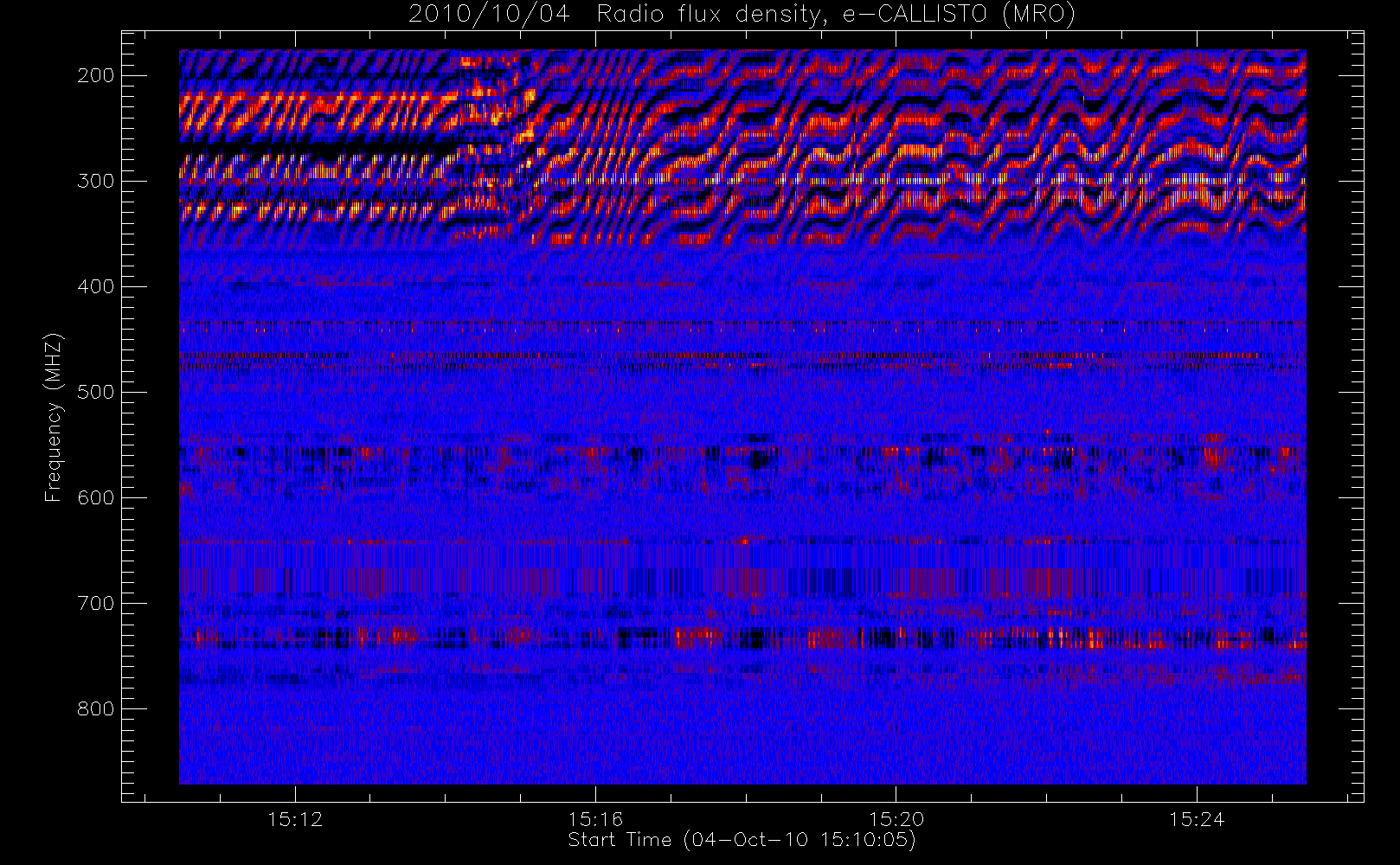
Task: Click the 'Frequency (MHZ)' axis label
Action: (54, 417)
